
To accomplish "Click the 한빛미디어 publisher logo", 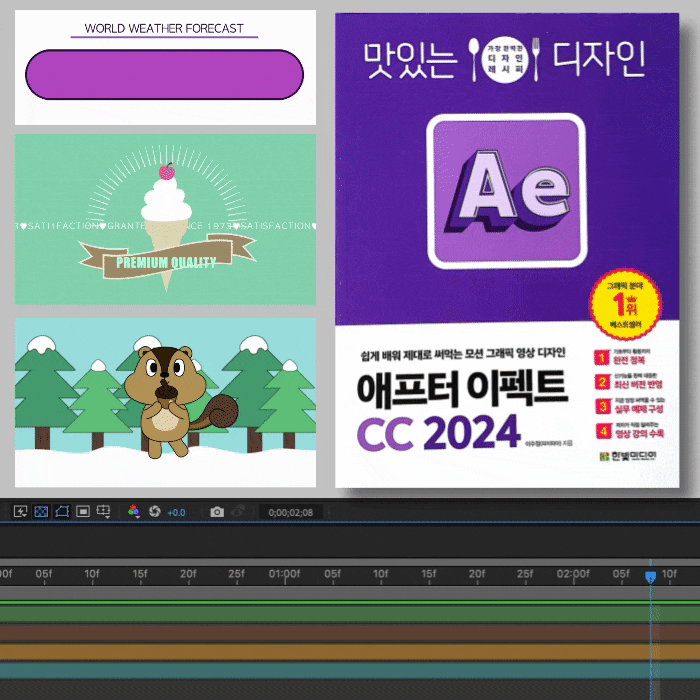I will [629, 456].
